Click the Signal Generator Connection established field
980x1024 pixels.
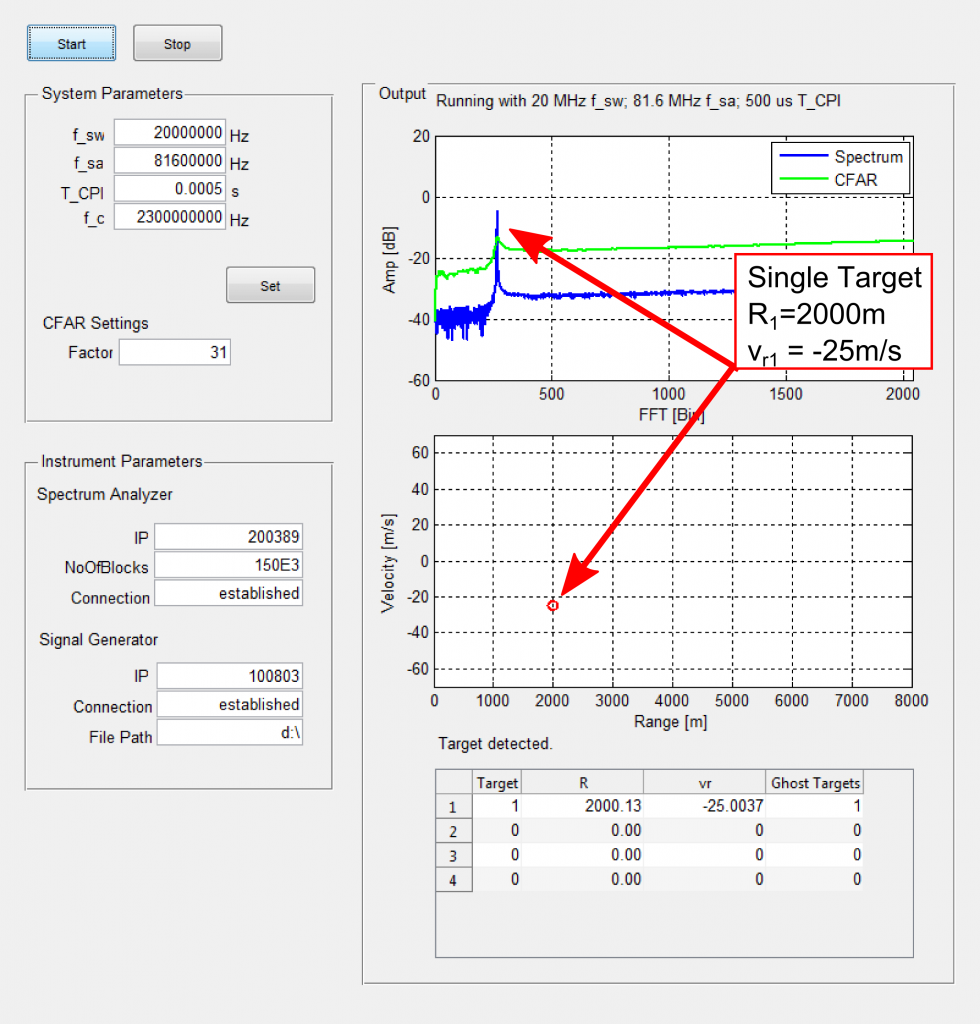[228, 705]
